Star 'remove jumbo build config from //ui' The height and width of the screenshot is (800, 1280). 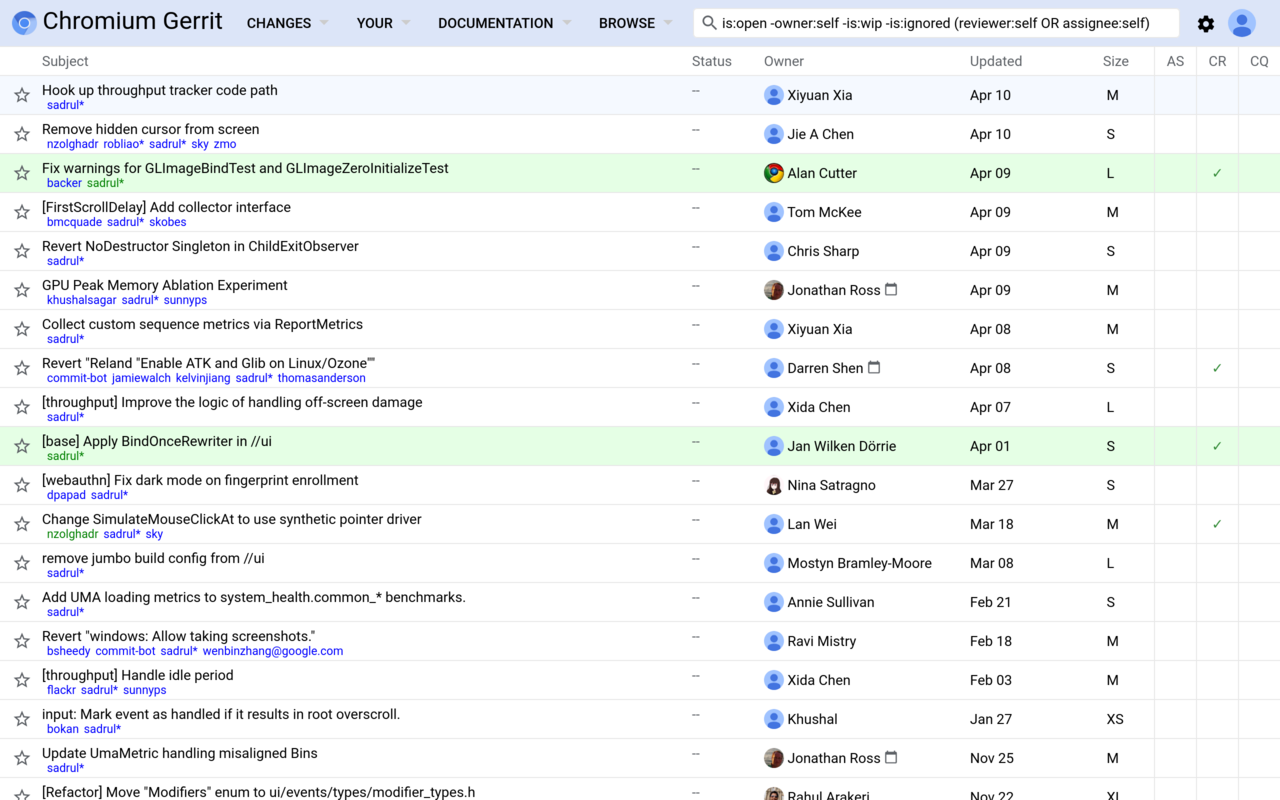pos(22,563)
